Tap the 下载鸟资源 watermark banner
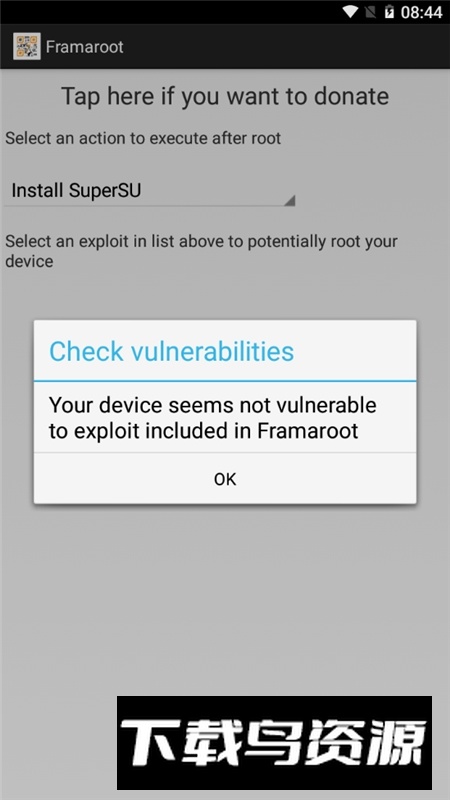The width and height of the screenshot is (450, 800). pos(274,743)
